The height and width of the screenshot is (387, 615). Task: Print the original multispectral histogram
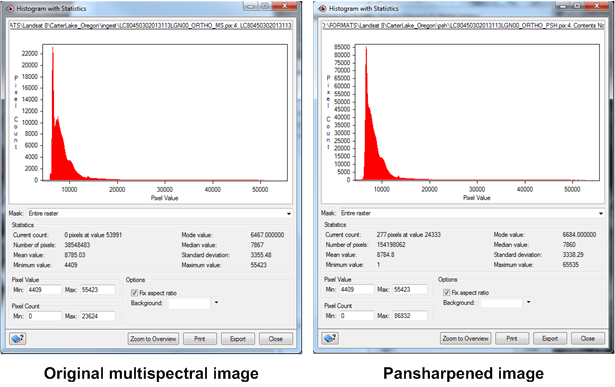(200, 339)
